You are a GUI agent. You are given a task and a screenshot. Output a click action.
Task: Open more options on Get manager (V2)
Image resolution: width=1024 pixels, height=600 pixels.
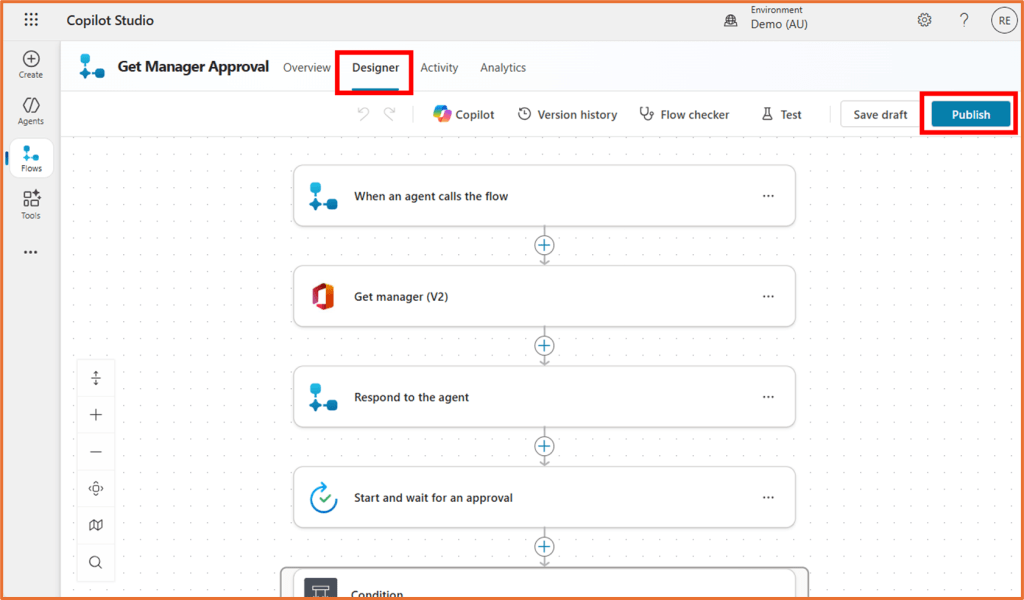coord(768,296)
